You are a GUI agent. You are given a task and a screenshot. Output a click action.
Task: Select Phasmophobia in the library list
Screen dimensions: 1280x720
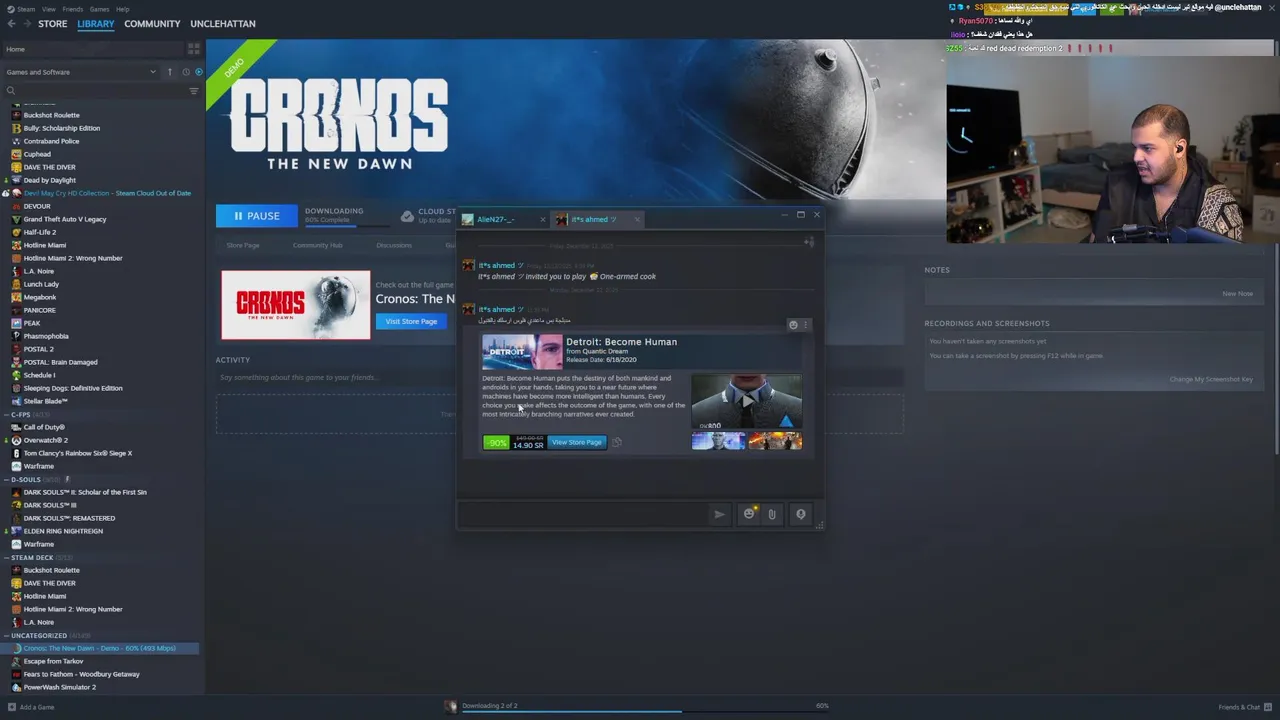click(x=46, y=336)
